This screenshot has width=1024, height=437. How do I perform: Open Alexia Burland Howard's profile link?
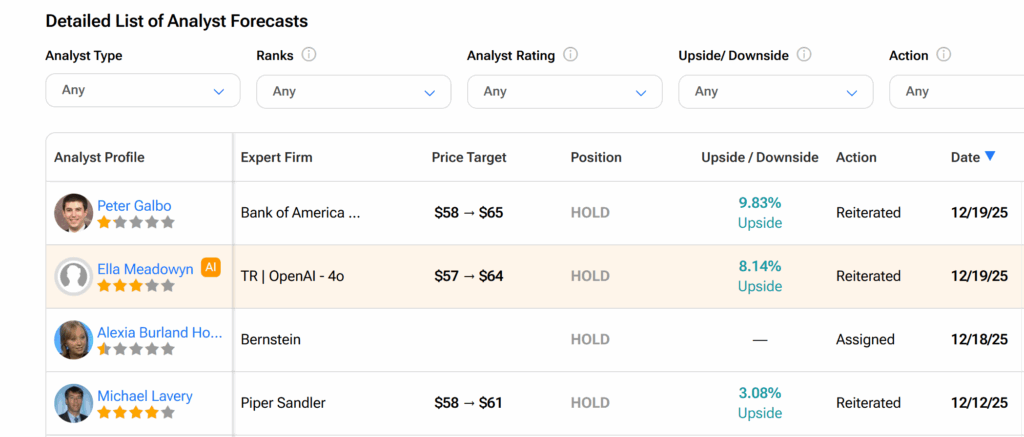pos(157,332)
